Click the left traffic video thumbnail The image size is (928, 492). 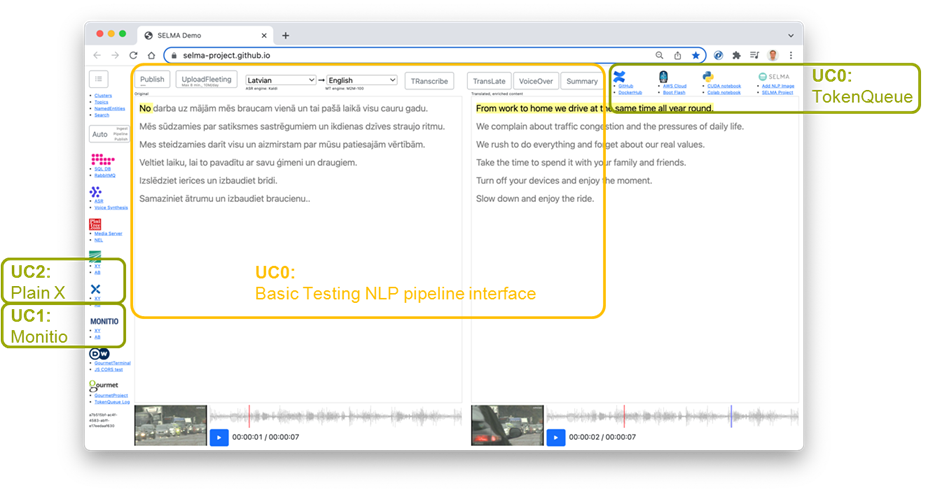tap(171, 425)
